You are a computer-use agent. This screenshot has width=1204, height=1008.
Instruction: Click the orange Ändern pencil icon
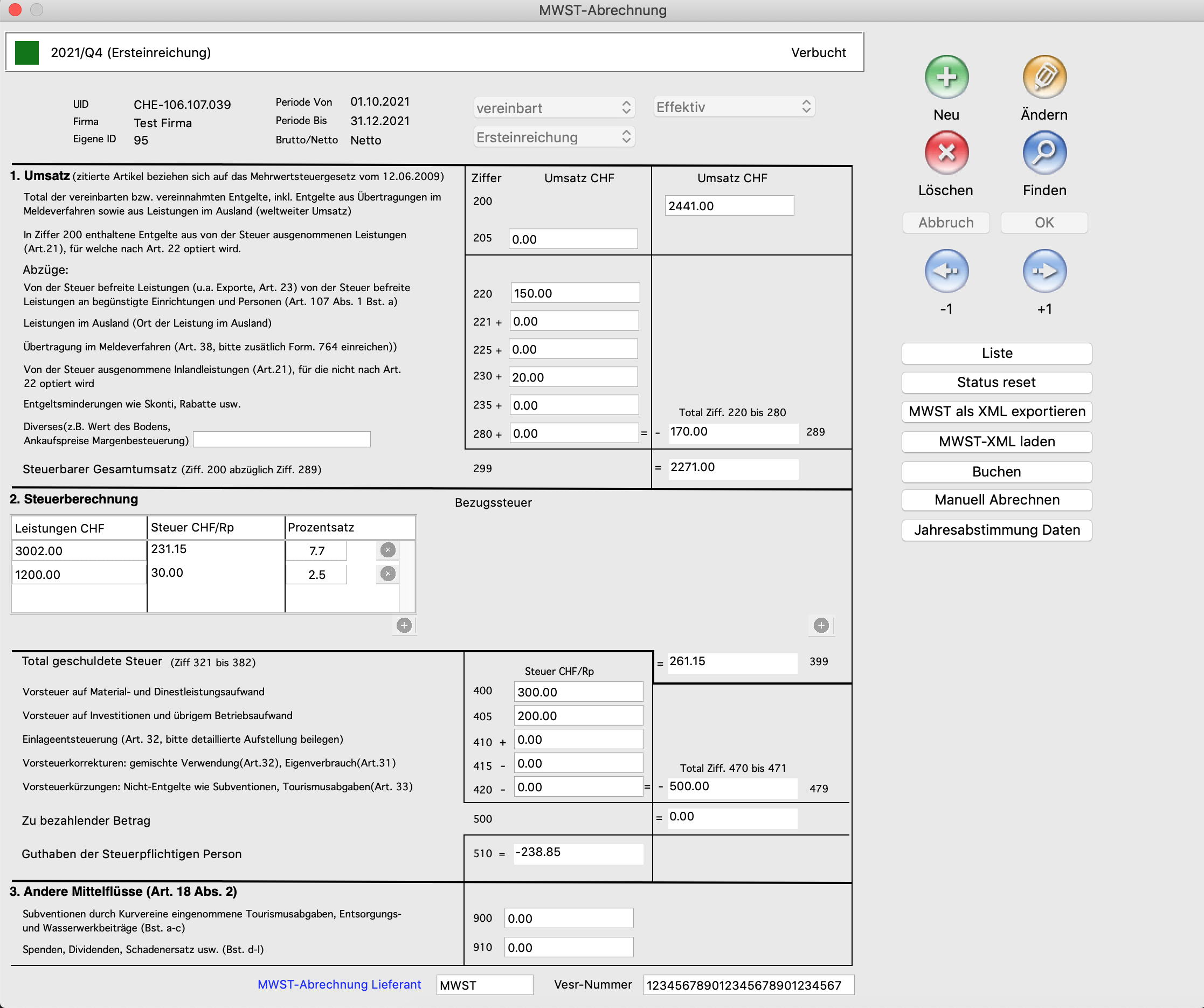pyautogui.click(x=1044, y=77)
